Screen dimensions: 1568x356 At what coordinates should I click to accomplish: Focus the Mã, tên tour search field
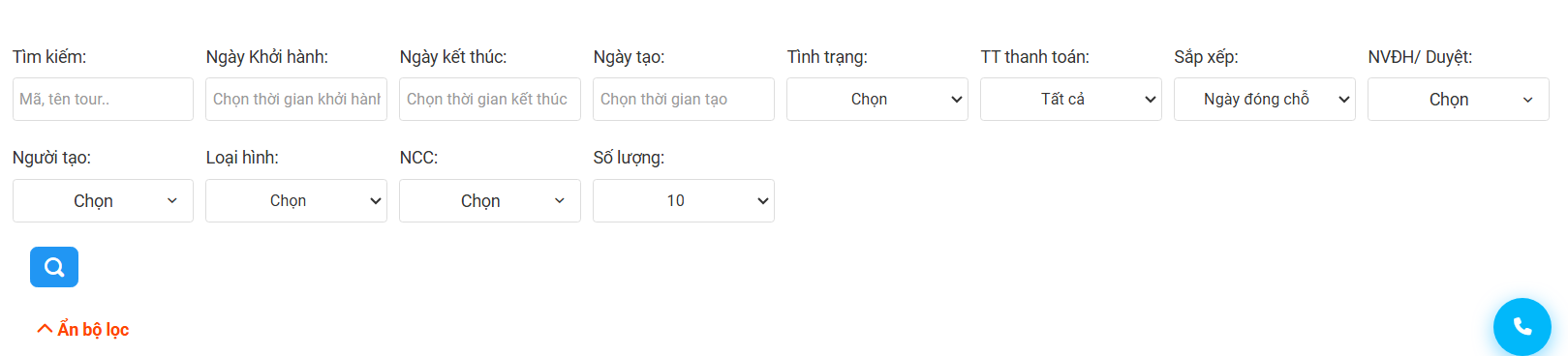click(103, 99)
